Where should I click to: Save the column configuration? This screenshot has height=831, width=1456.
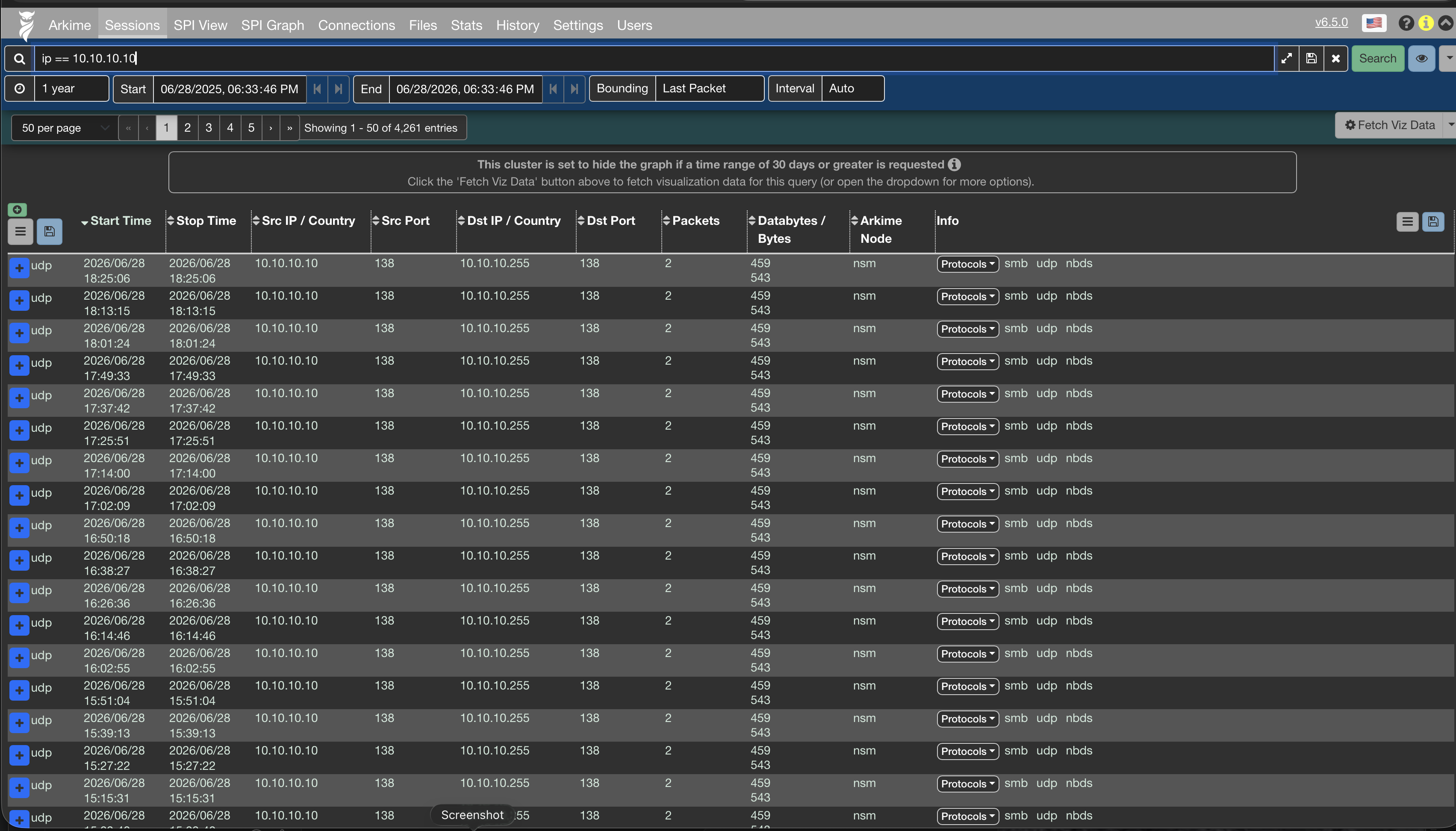click(x=50, y=231)
